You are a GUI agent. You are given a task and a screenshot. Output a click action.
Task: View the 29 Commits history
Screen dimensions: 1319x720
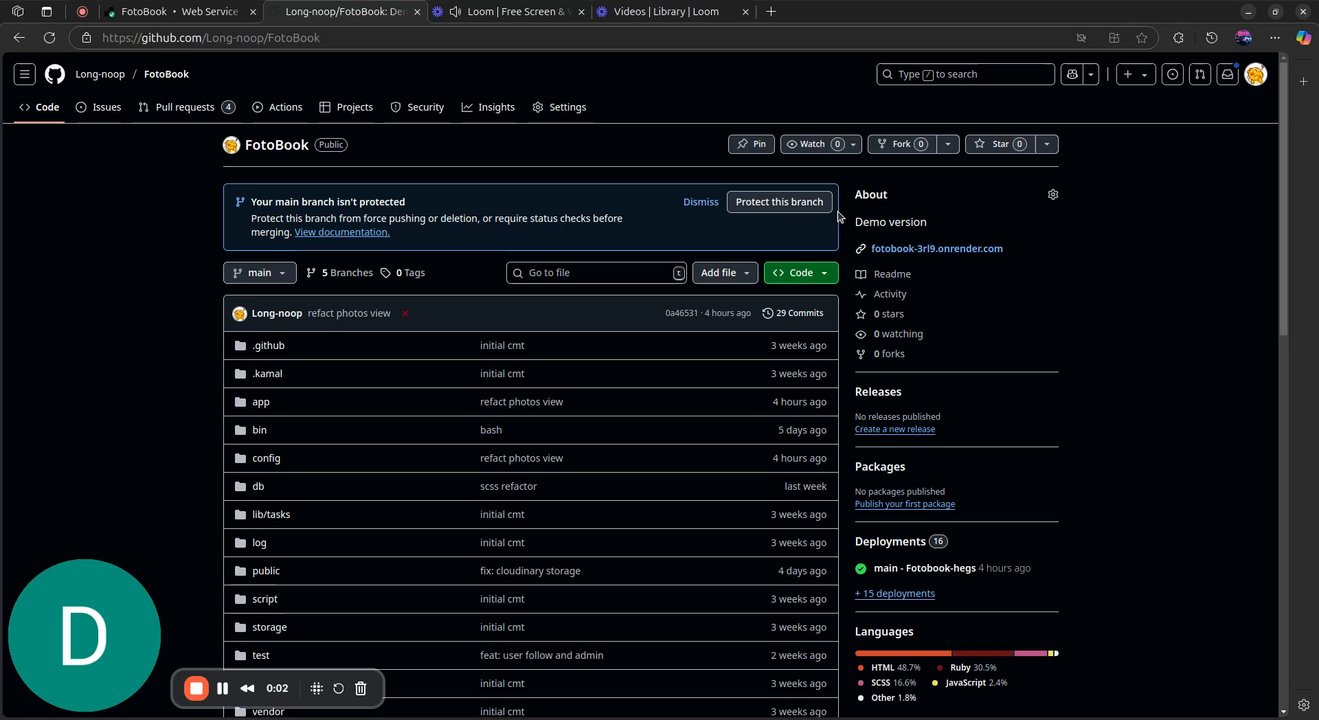[x=793, y=313]
